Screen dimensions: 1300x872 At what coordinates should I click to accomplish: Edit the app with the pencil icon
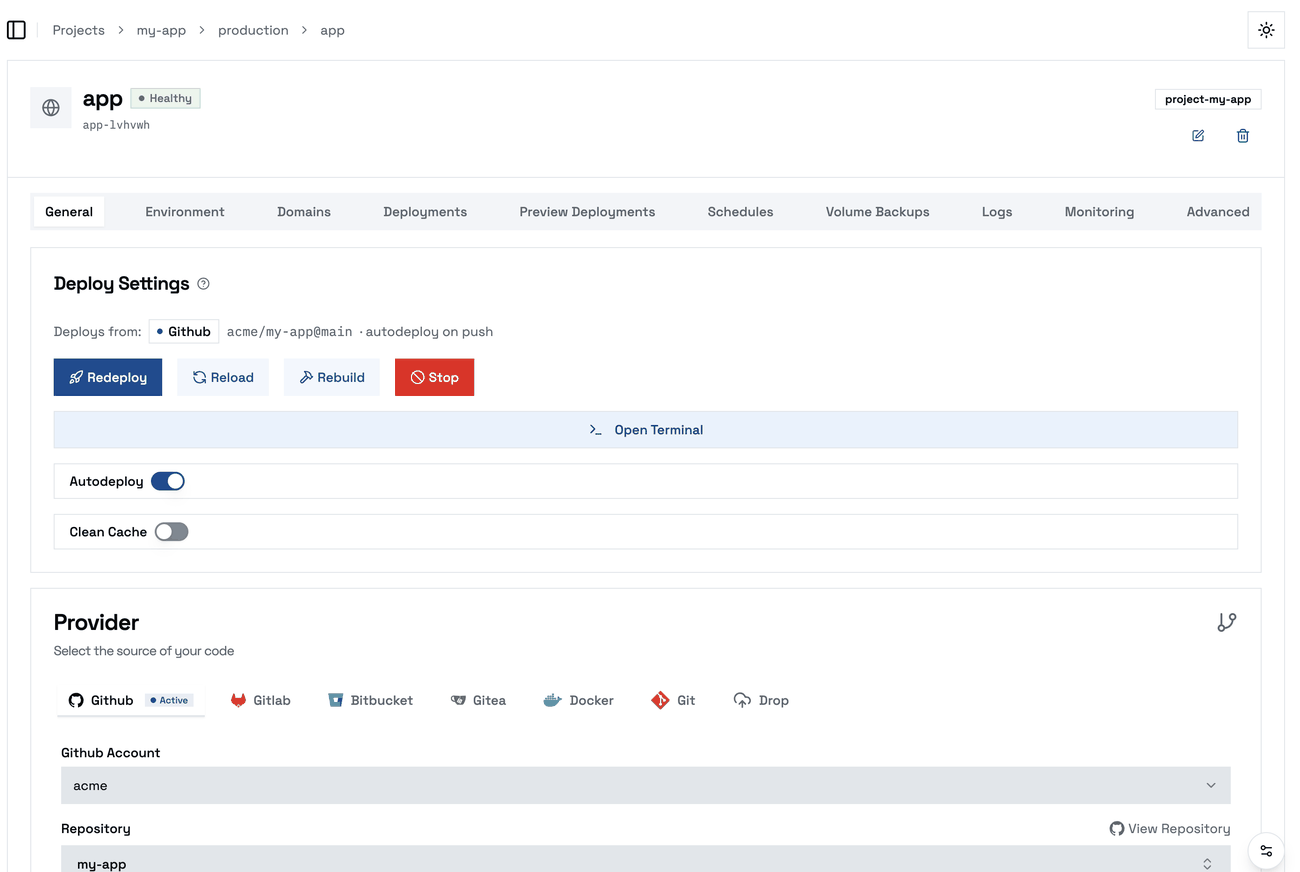[1198, 136]
